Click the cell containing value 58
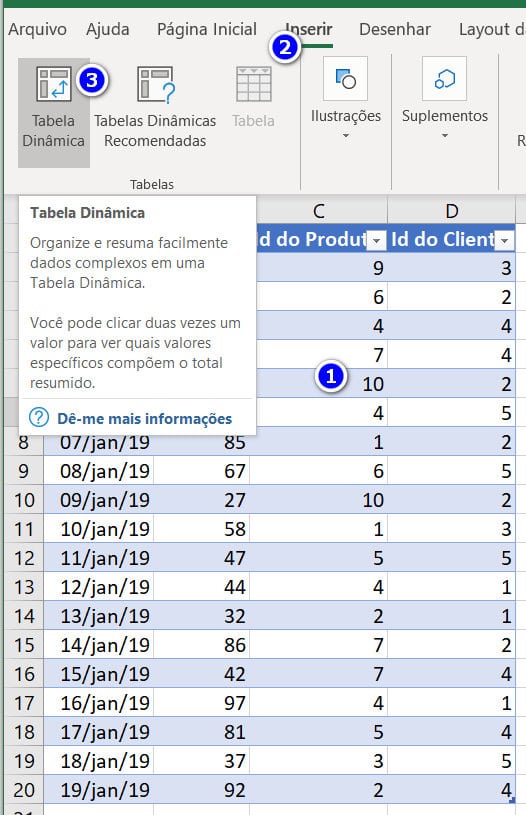The height and width of the screenshot is (815, 526). click(202, 529)
